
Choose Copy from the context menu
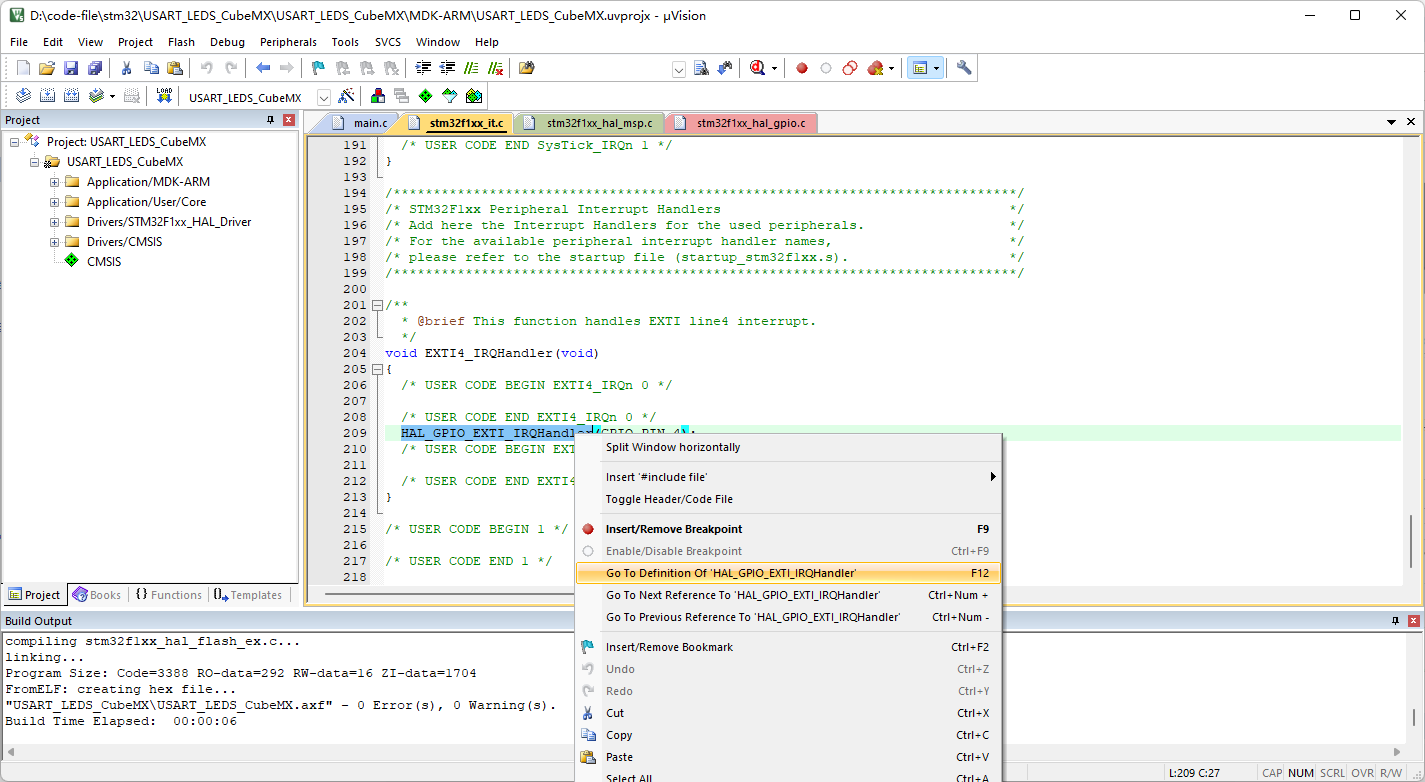coord(789,735)
